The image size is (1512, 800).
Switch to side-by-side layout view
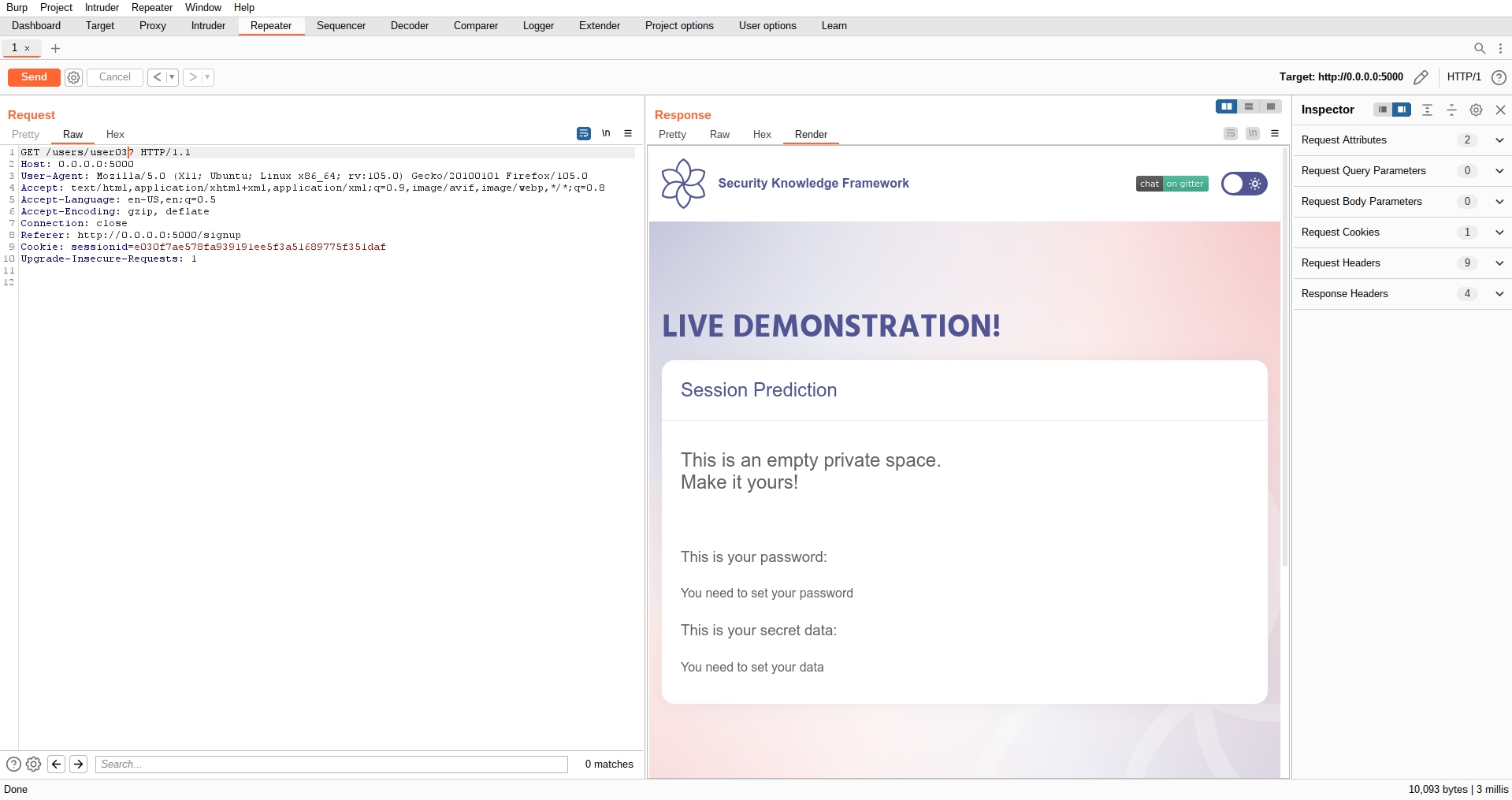(x=1226, y=107)
